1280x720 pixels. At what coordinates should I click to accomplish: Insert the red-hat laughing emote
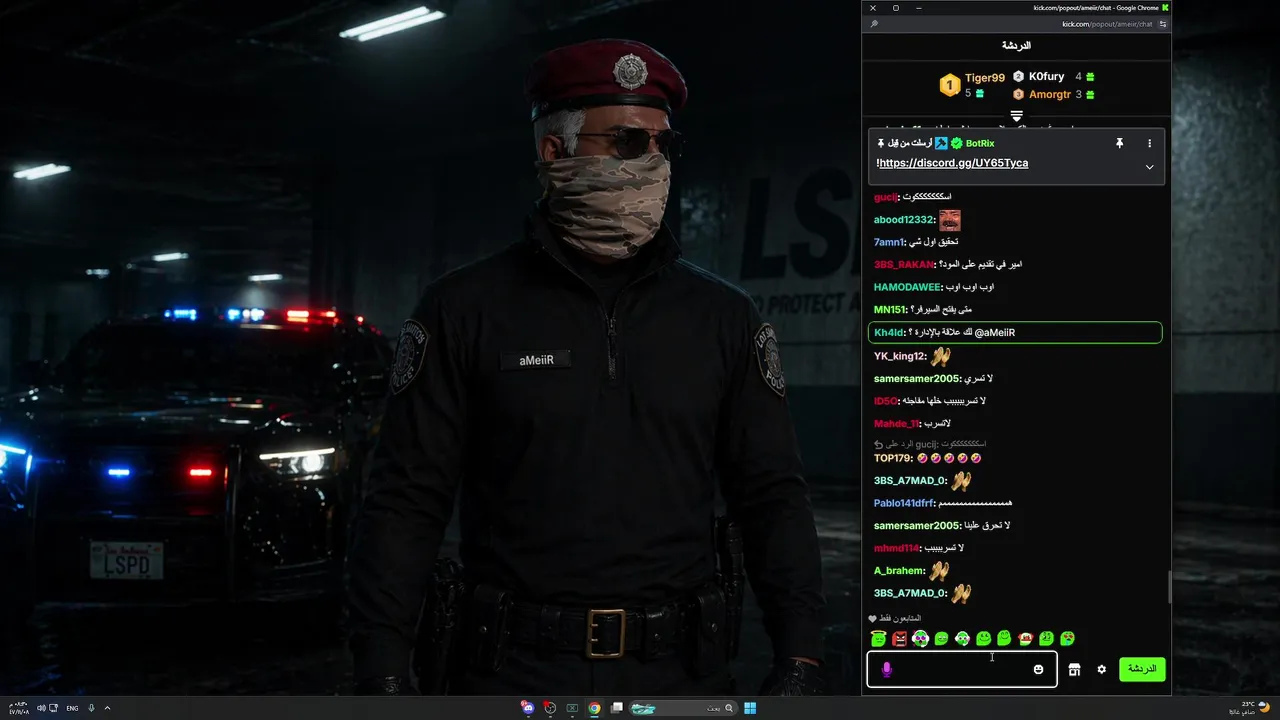pyautogui.click(x=1025, y=638)
